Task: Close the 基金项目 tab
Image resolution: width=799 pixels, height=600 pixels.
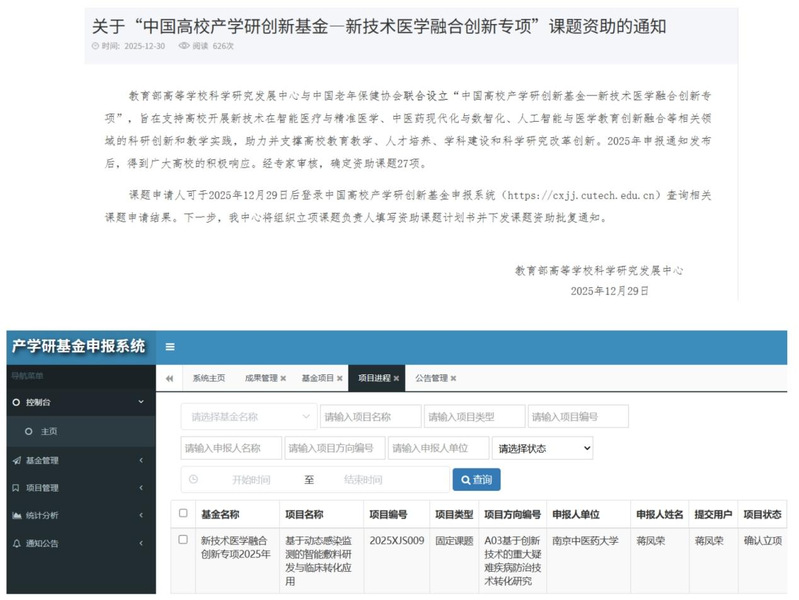Action: pos(340,378)
